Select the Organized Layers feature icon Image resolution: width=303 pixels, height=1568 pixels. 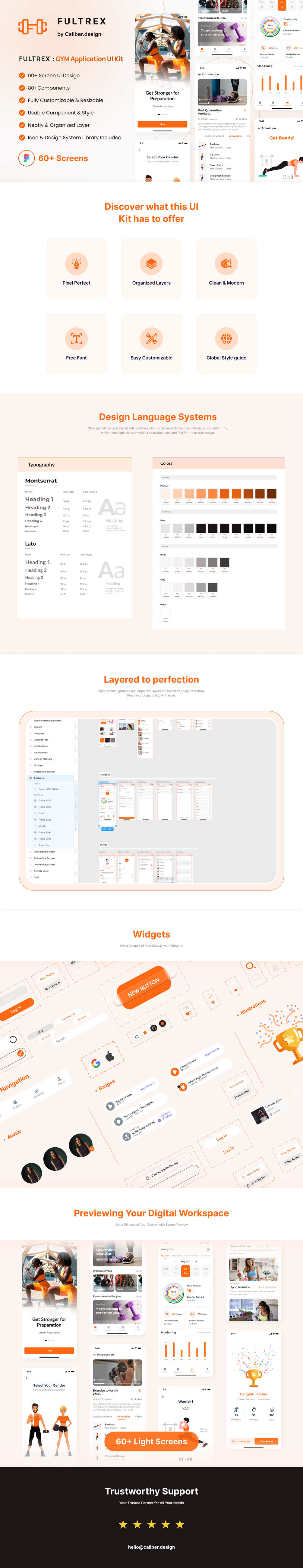point(151,263)
